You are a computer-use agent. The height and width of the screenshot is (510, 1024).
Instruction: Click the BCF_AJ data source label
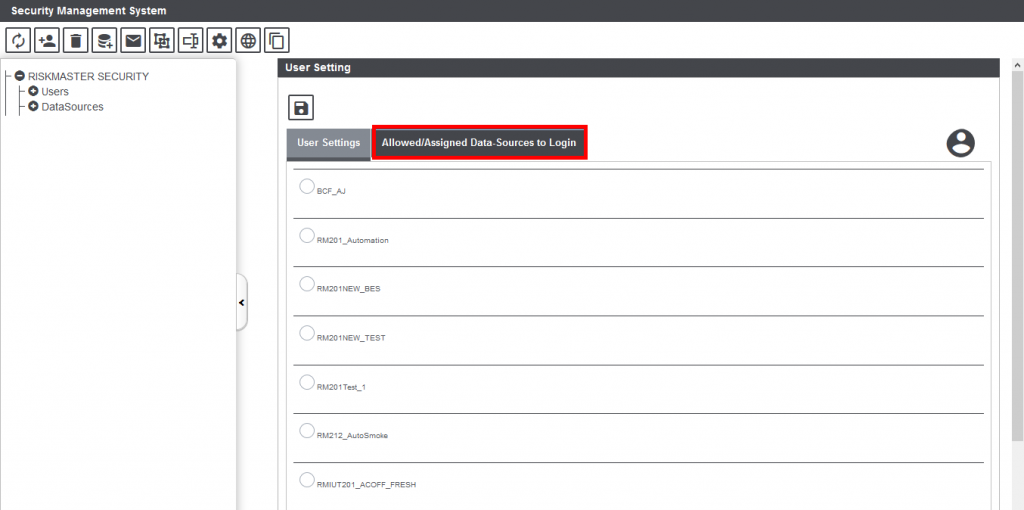coord(331,191)
